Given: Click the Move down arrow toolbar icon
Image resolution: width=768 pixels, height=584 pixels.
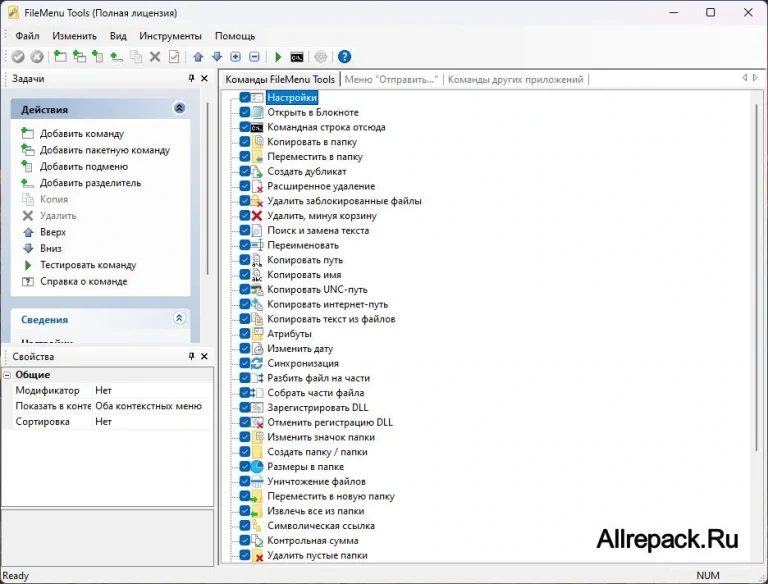Looking at the screenshot, I should [217, 57].
